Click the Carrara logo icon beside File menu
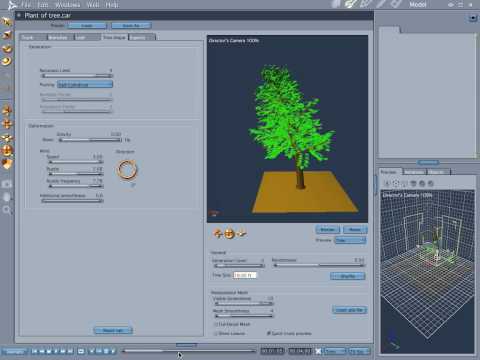Image resolution: width=480 pixels, height=360 pixels. tap(13, 5)
